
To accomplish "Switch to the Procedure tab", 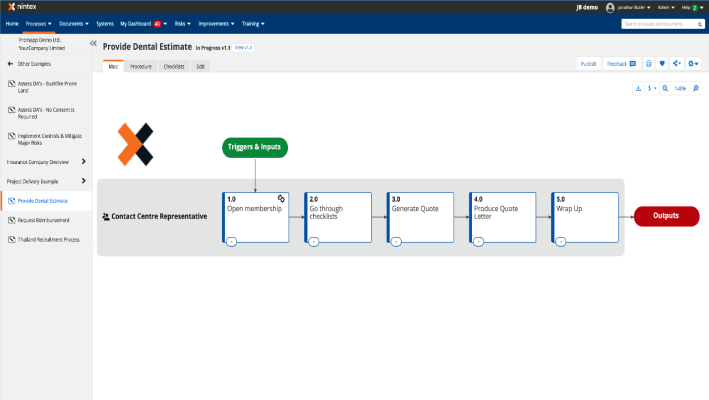I will point(140,66).
